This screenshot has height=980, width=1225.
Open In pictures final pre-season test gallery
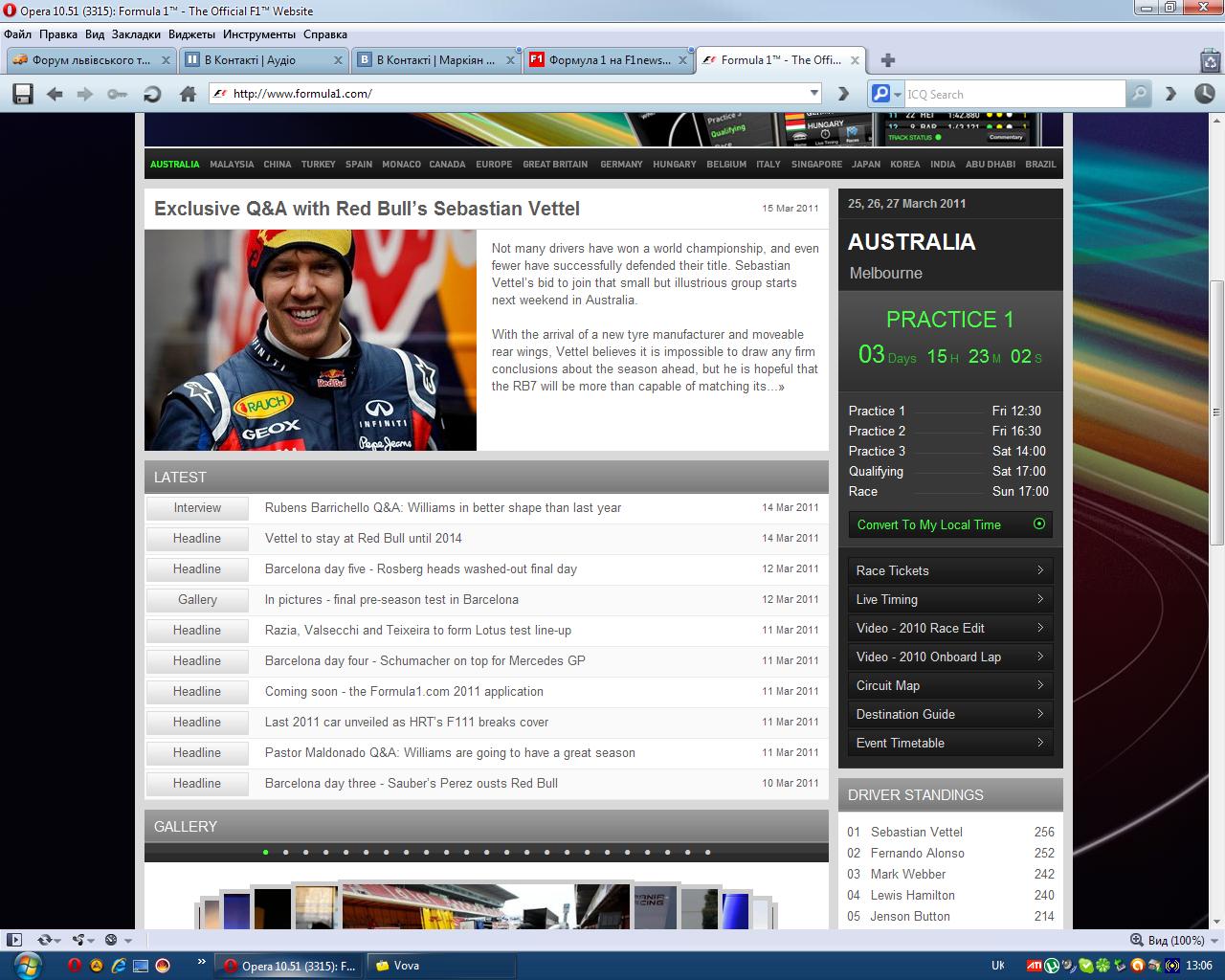pos(391,599)
